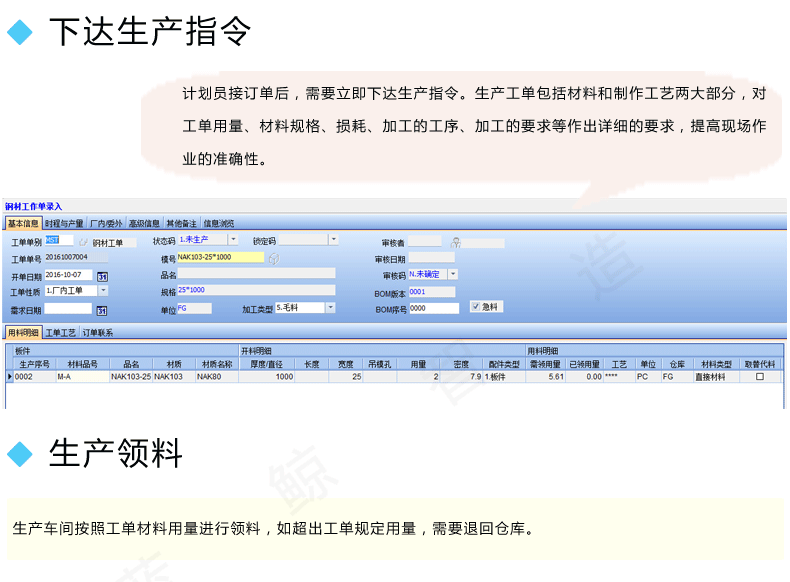Image resolution: width=790 pixels, height=582 pixels.
Task: Click the BOM序号 field 0000
Action: pos(434,308)
